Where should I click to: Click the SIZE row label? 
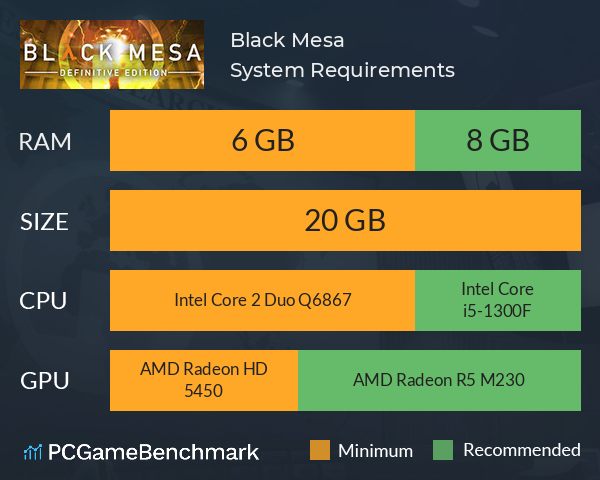[44, 222]
